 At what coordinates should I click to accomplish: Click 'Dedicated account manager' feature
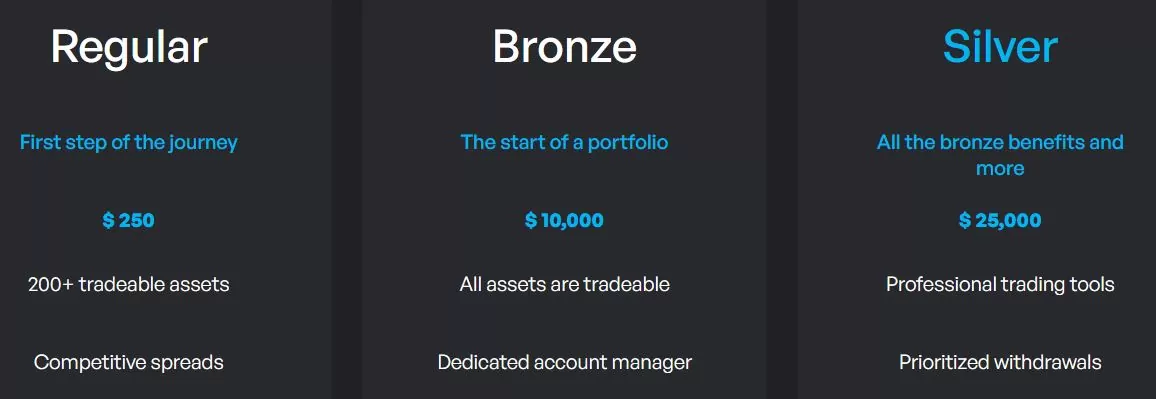565,362
